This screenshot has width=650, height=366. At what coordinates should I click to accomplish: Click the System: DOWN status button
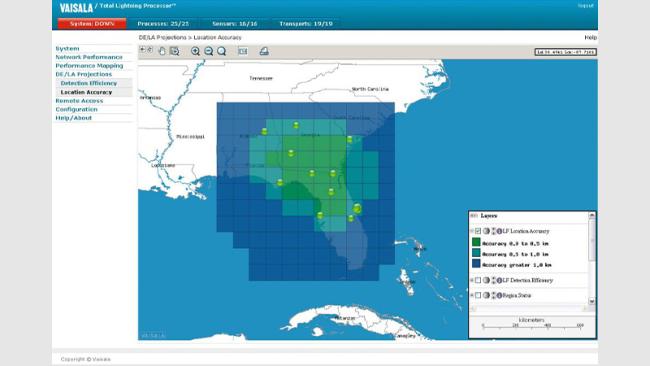[92, 24]
